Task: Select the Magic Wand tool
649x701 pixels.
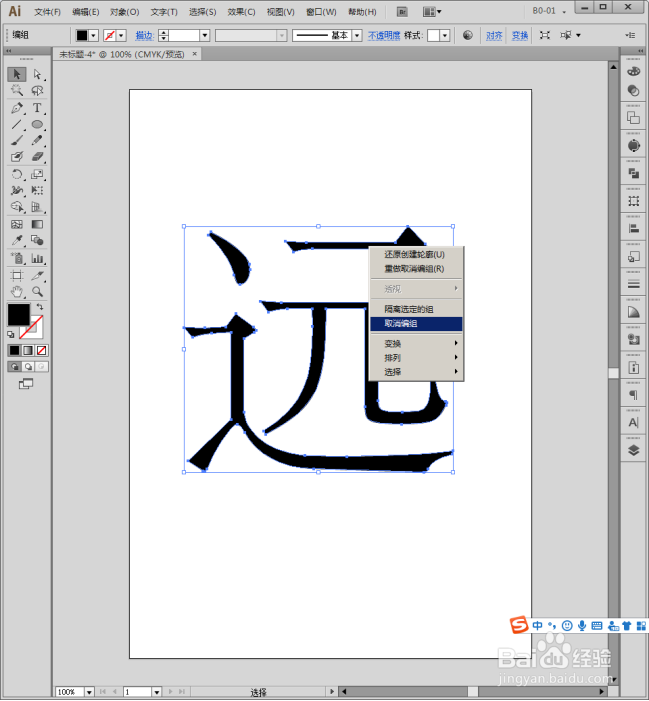Action: tap(17, 90)
